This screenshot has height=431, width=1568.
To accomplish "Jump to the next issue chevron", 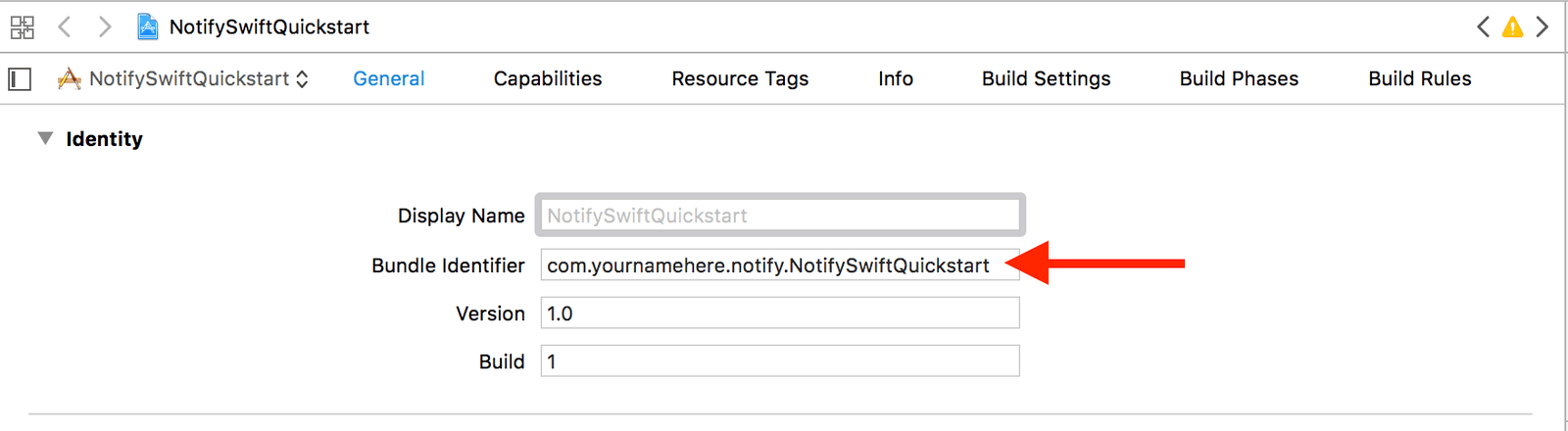I will pyautogui.click(x=1543, y=27).
